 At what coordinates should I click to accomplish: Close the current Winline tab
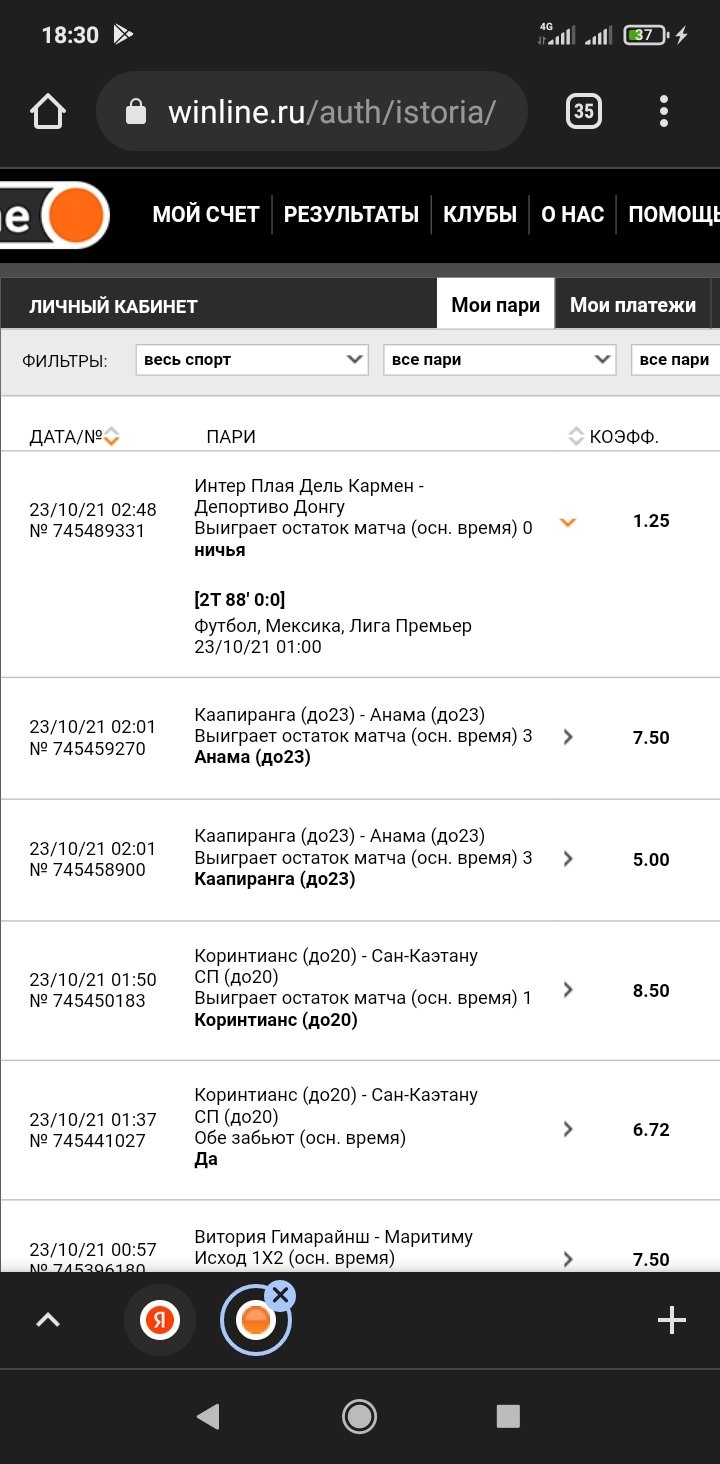pos(281,1296)
